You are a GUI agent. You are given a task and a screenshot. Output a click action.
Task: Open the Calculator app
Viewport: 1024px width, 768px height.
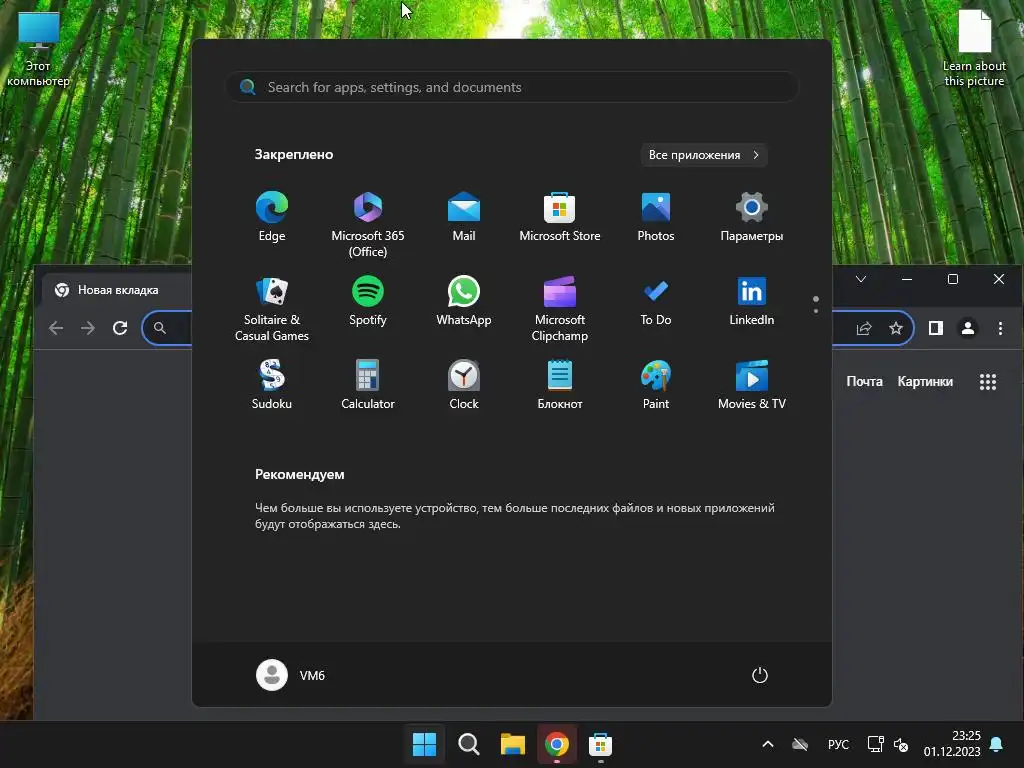click(368, 385)
